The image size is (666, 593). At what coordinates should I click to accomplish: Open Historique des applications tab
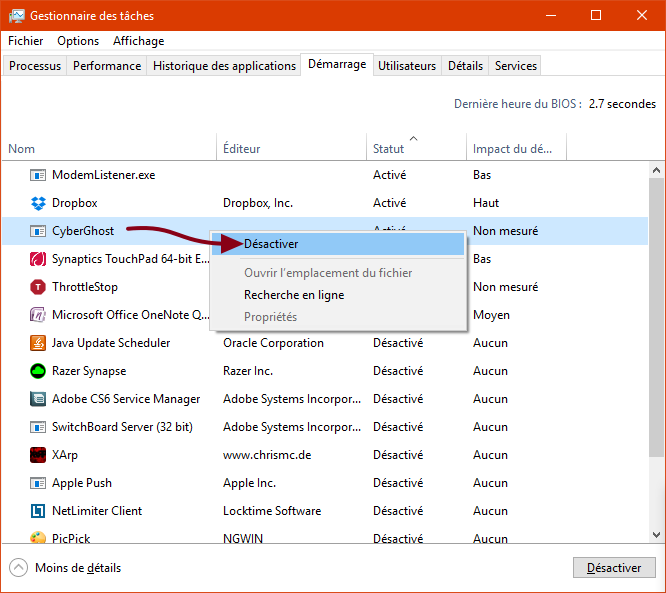224,66
